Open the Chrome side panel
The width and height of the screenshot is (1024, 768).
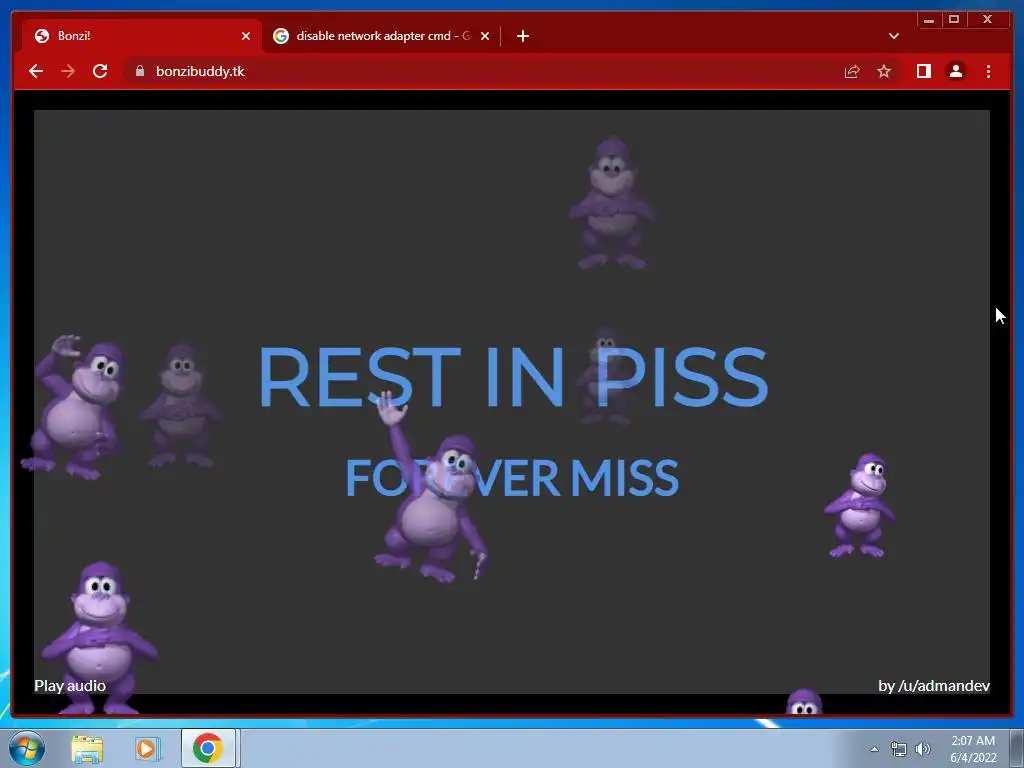coord(923,71)
